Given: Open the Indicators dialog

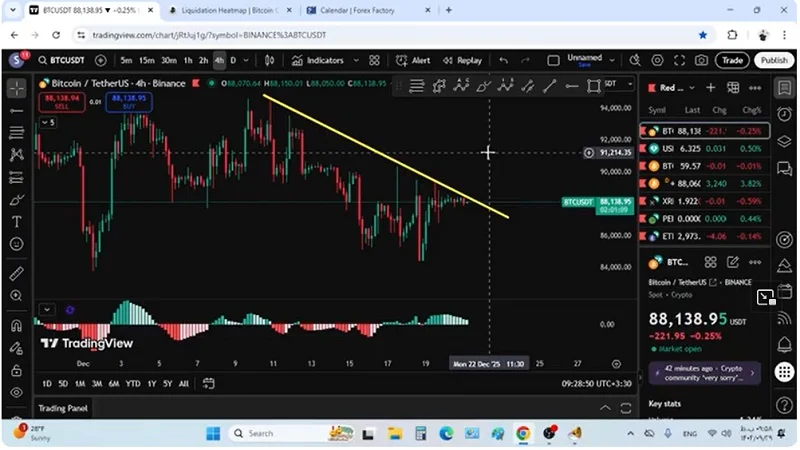Looking at the screenshot, I should (x=317, y=60).
